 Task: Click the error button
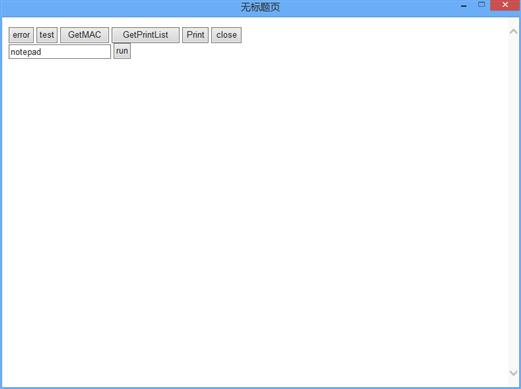click(21, 35)
